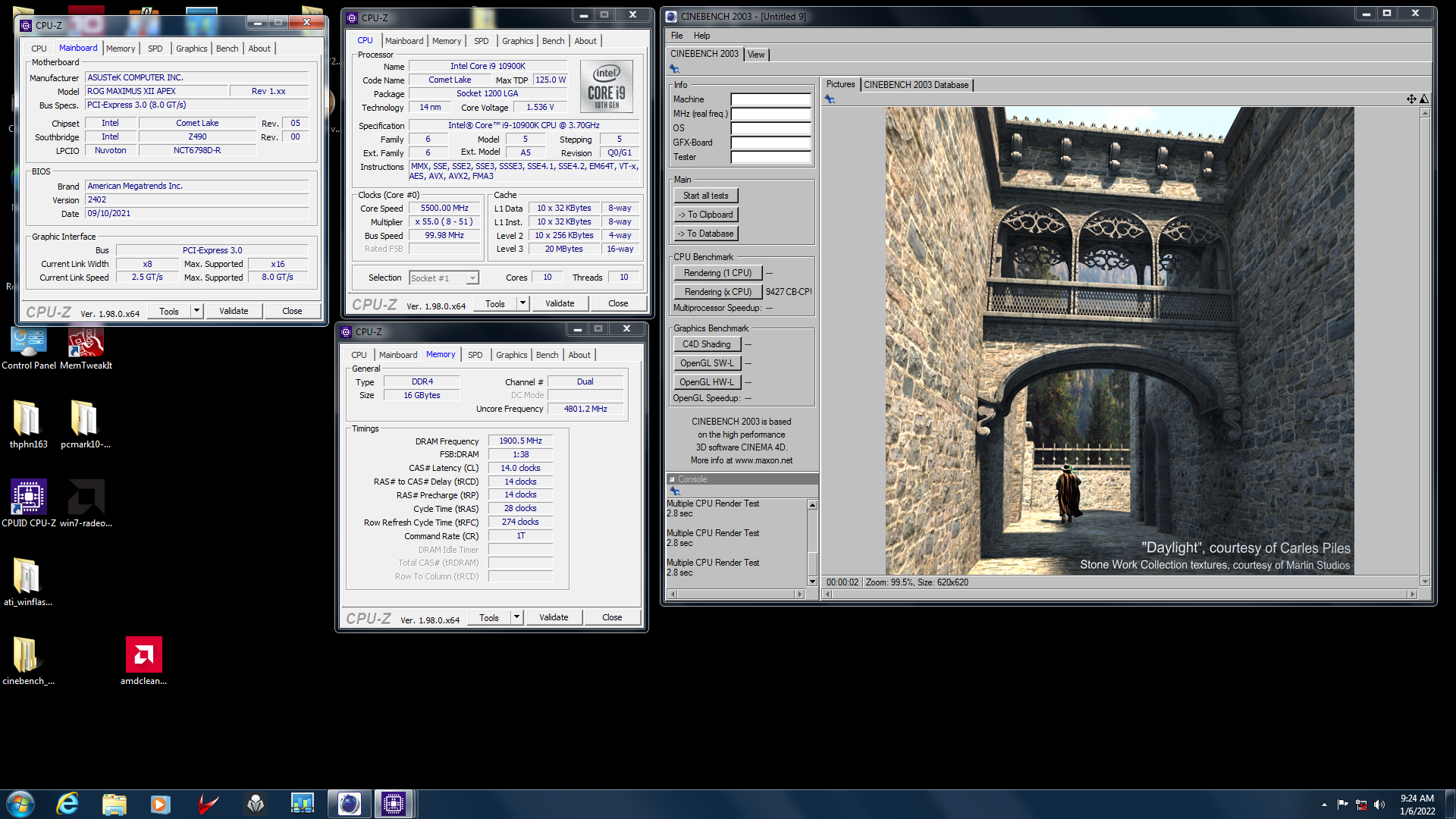1456x819 pixels.
Task: Click zoom triangle icon above picture
Action: click(1424, 99)
